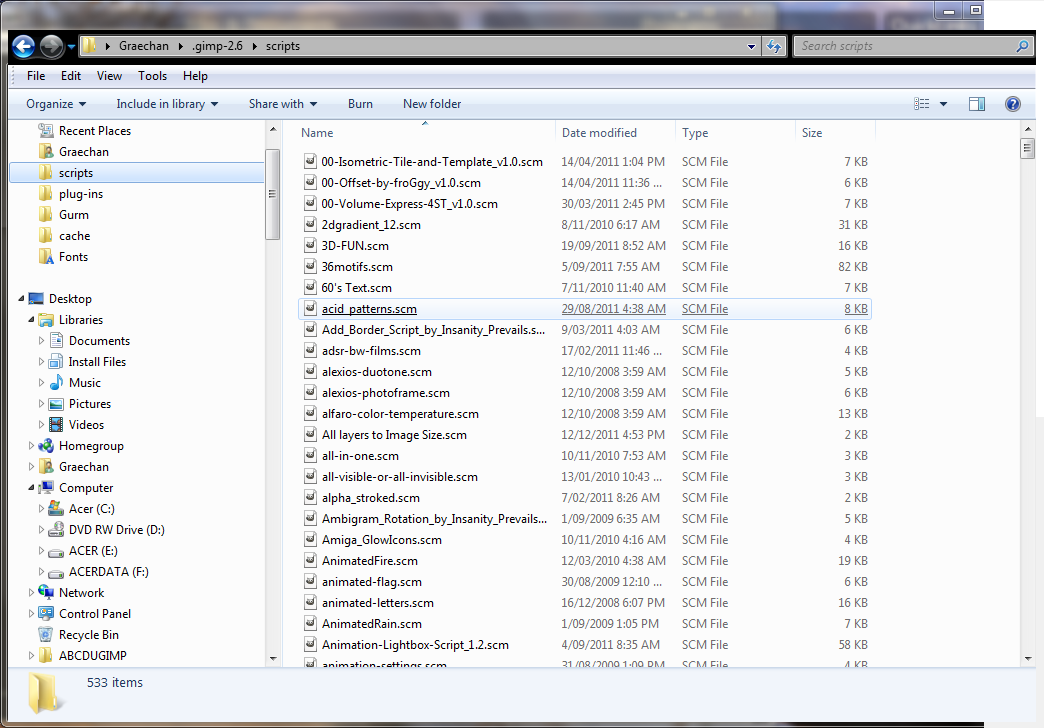Collapse the Computer tree node
Viewport: 1044px width, 728px height.
[x=31, y=488]
